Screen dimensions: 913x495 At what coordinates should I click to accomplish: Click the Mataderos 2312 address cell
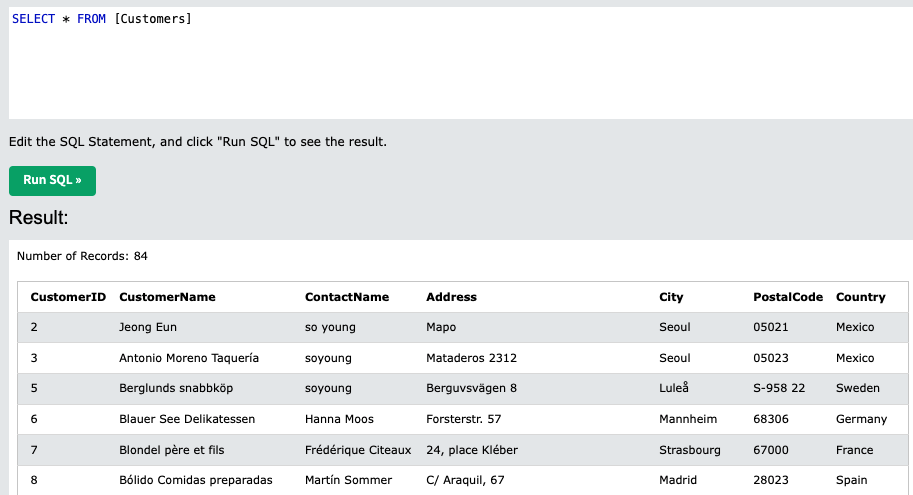[472, 358]
